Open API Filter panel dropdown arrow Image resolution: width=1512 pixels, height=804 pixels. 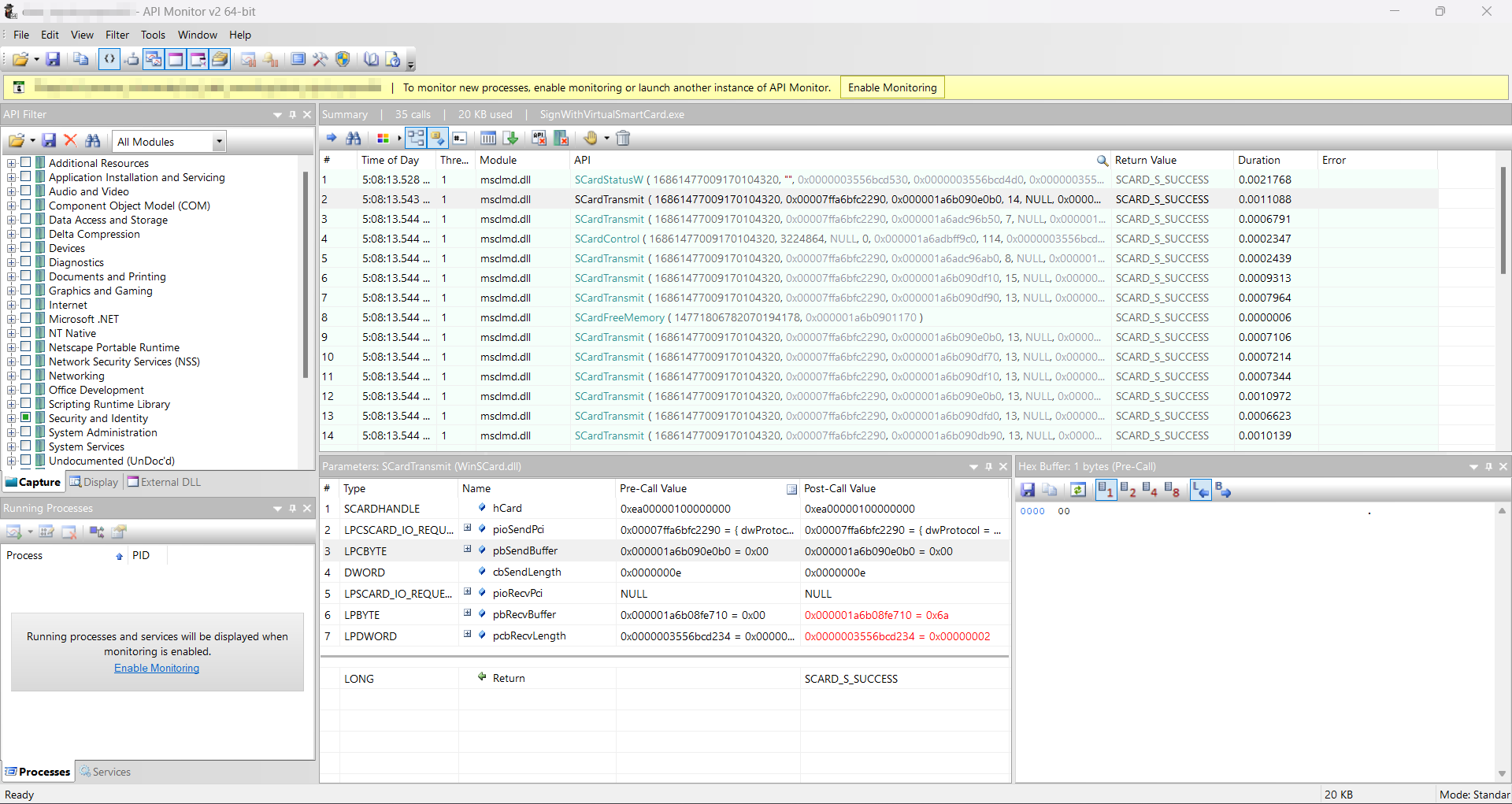(277, 115)
